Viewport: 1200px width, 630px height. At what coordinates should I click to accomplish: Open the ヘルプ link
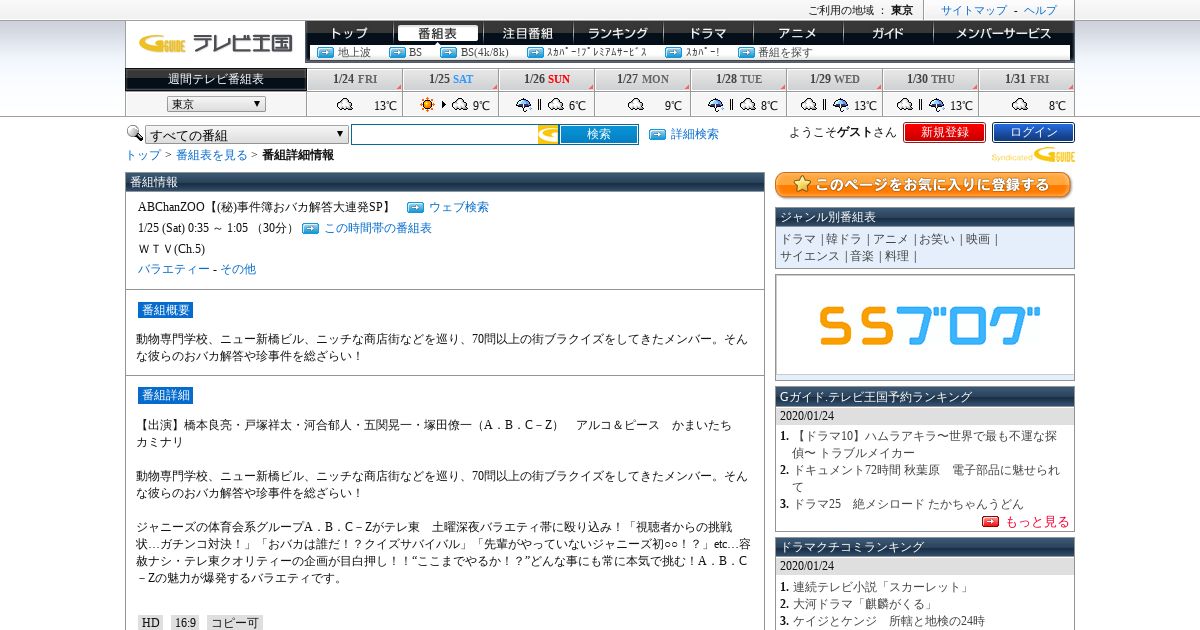1039,10
